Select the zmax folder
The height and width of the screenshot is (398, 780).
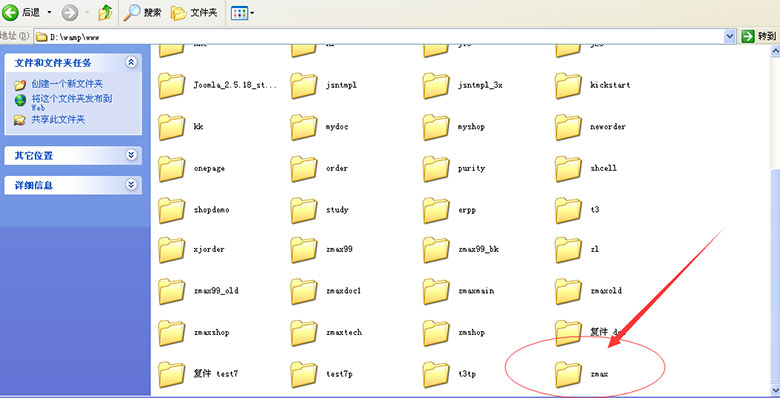(x=581, y=374)
